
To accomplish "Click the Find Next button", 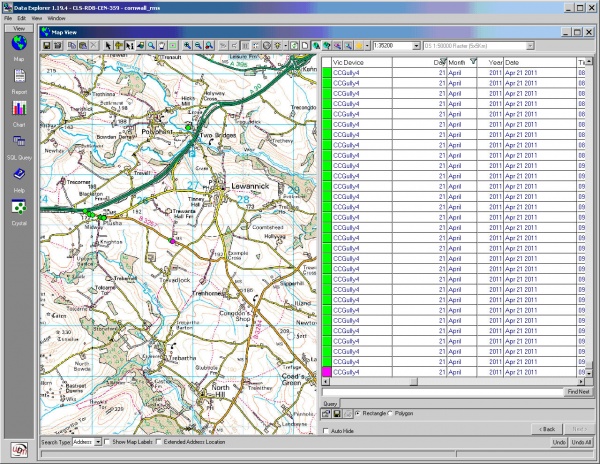I will (x=578, y=392).
